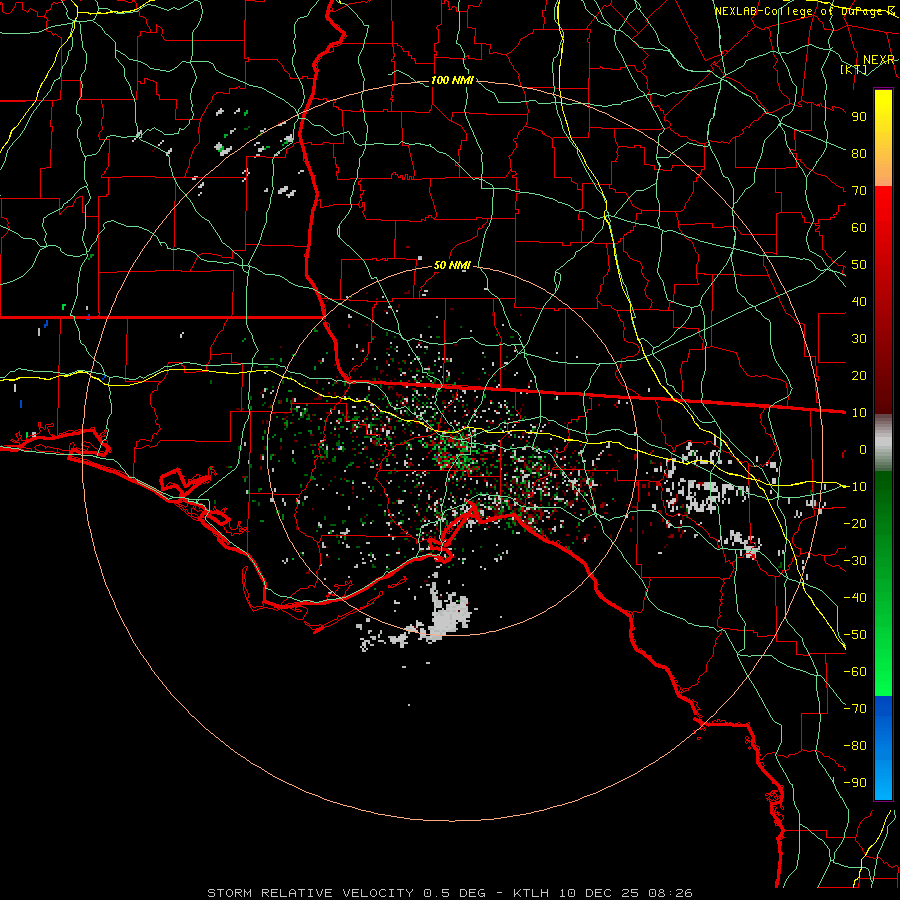Click the -90 value on the velocity scale
900x900 pixels.
point(855,782)
